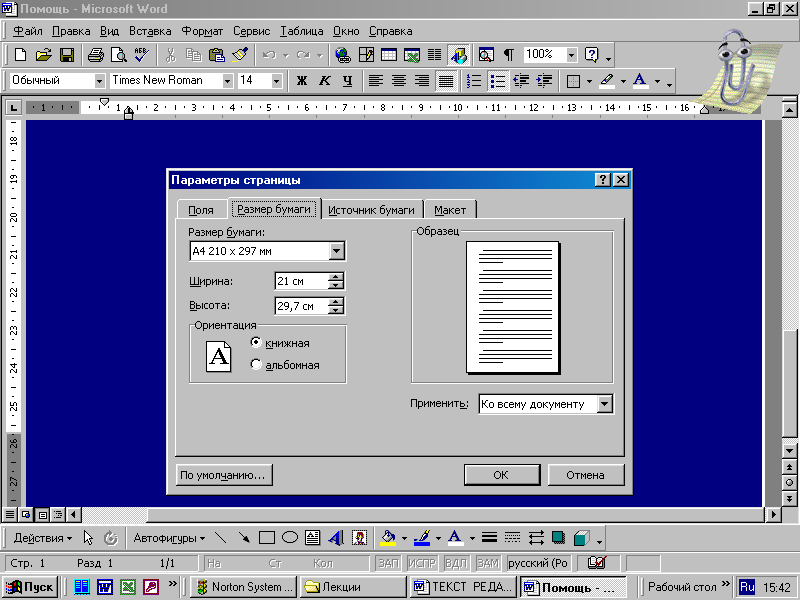Paste from clipboard icon

coord(217,55)
